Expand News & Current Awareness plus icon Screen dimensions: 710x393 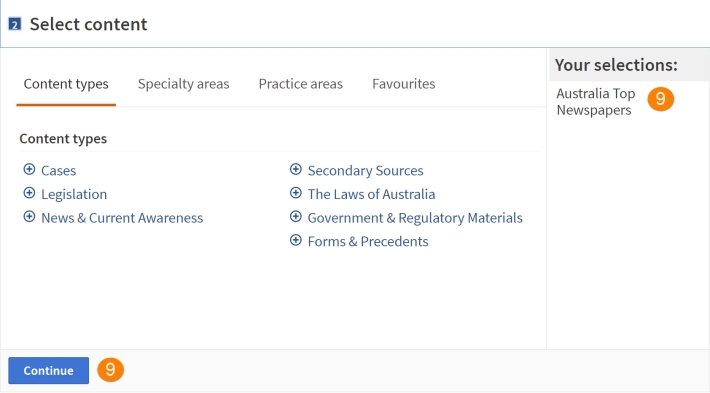(x=29, y=216)
